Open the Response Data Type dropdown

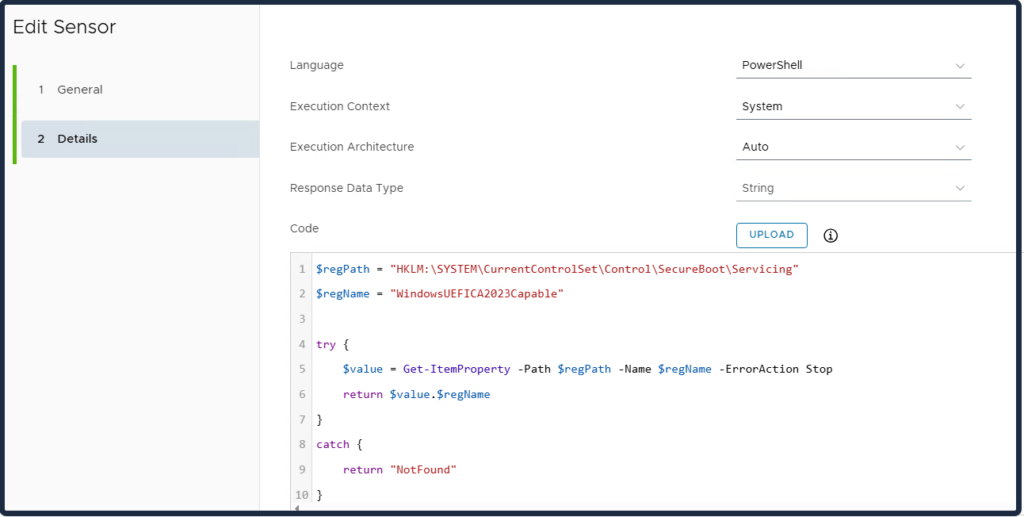coord(853,188)
